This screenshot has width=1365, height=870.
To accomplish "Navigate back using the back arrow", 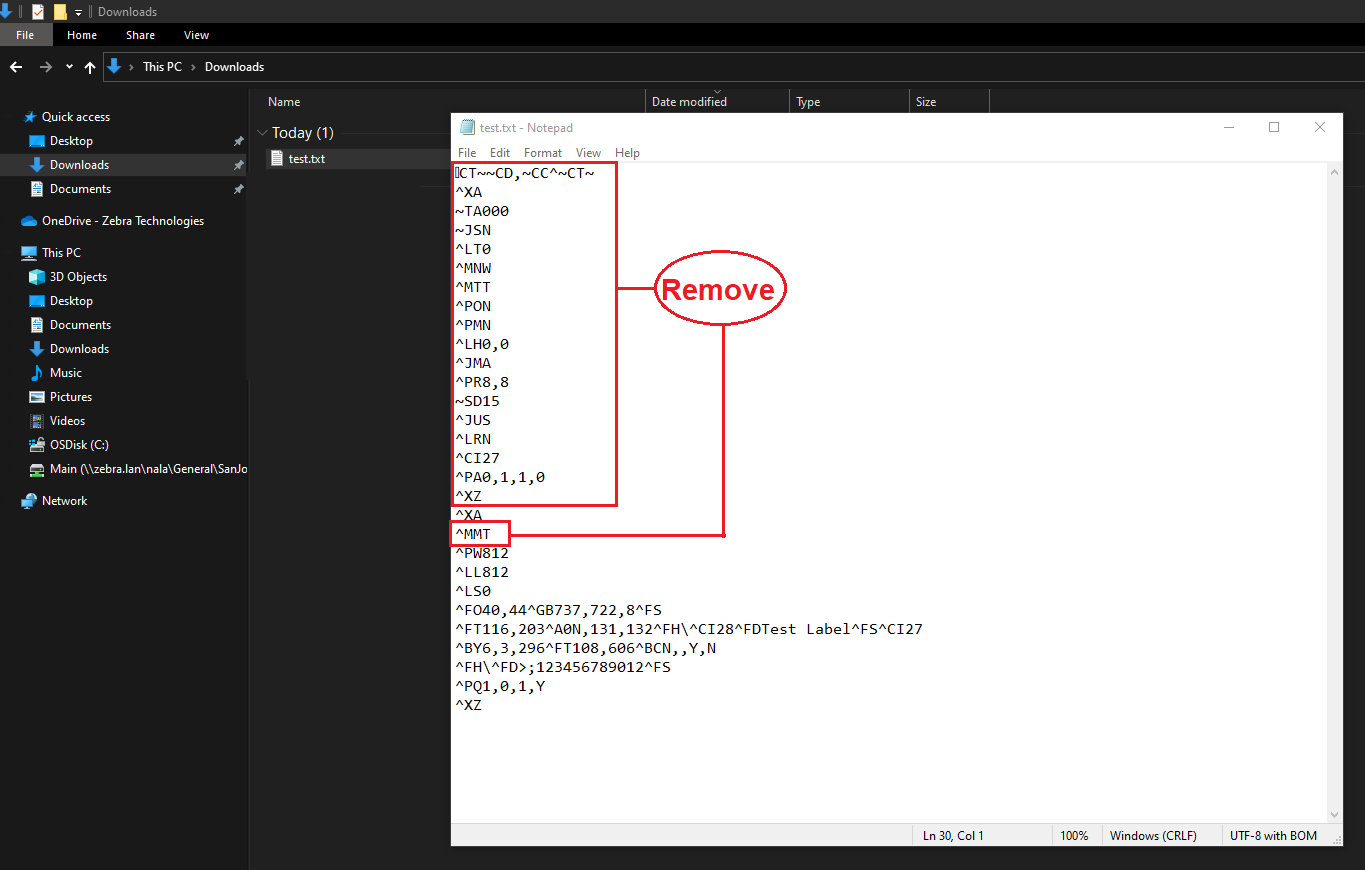I will tap(16, 66).
